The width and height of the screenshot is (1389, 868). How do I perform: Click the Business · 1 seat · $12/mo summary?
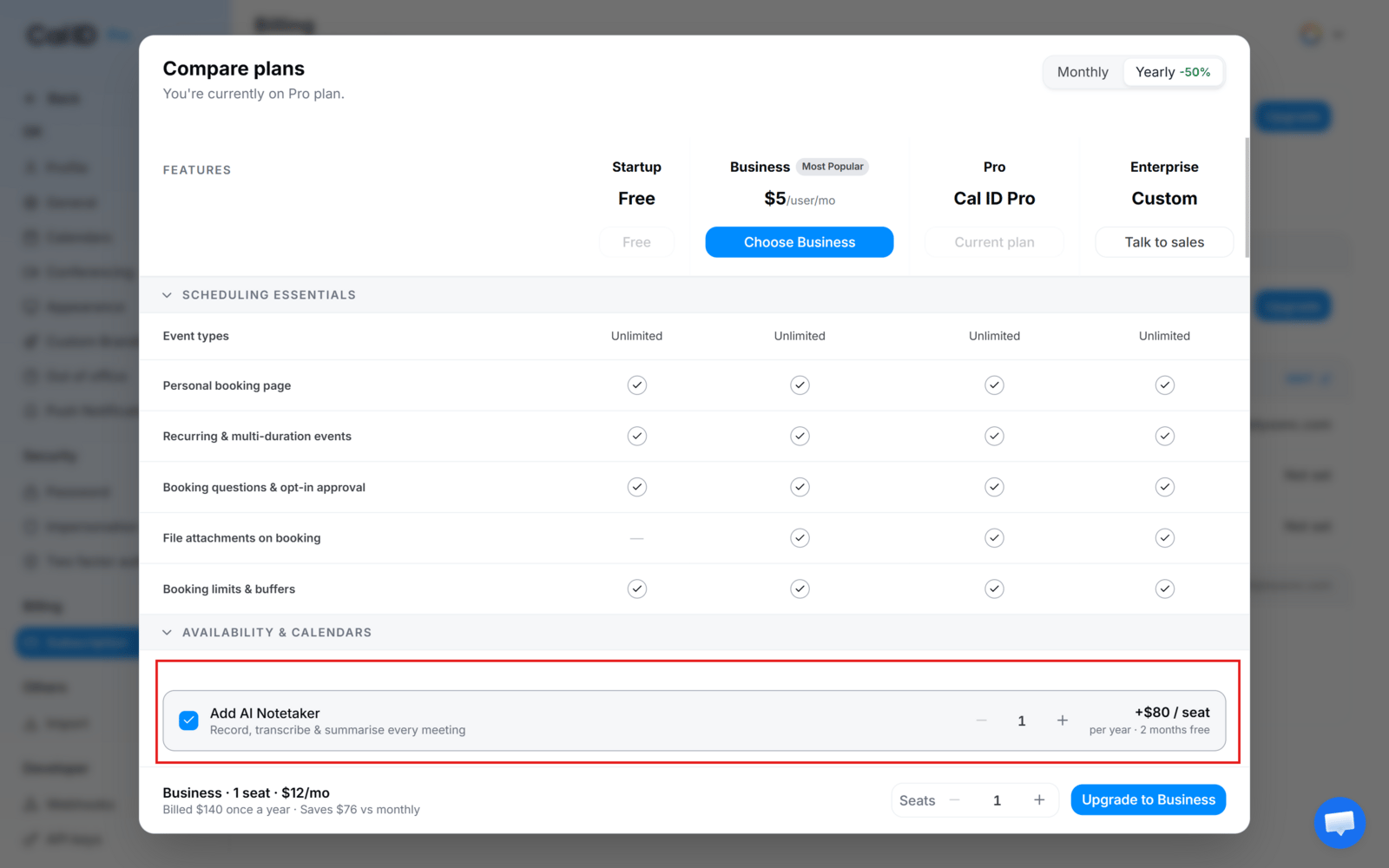coord(247,793)
